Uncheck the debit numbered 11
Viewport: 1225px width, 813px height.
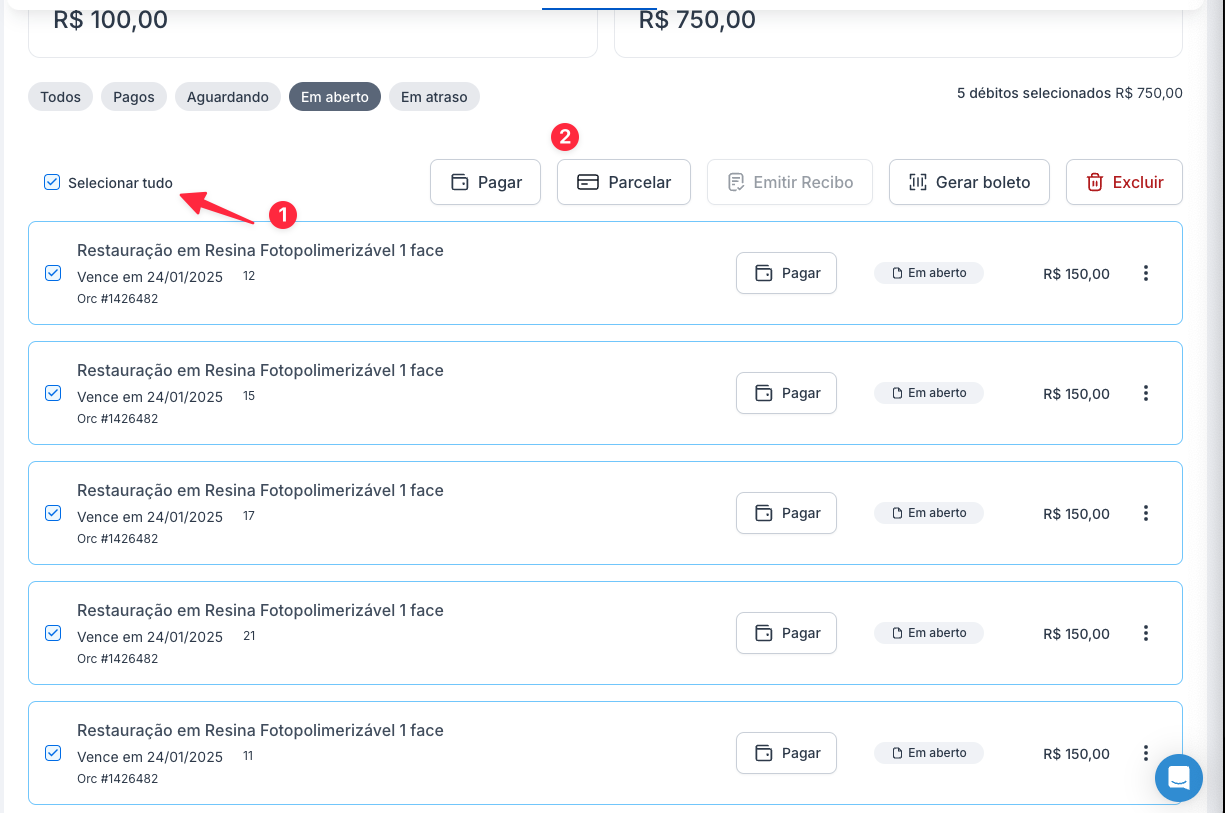click(x=53, y=753)
